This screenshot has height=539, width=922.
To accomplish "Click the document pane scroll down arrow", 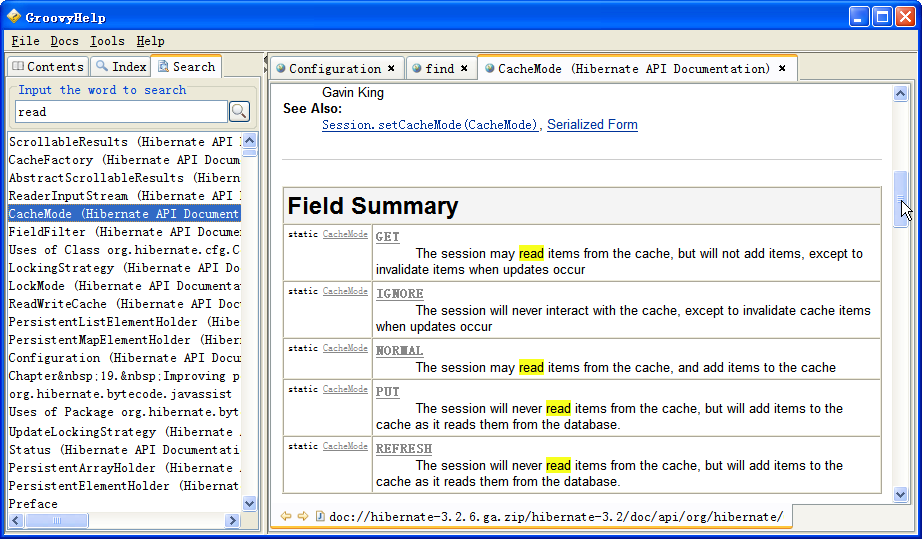I will (900, 494).
